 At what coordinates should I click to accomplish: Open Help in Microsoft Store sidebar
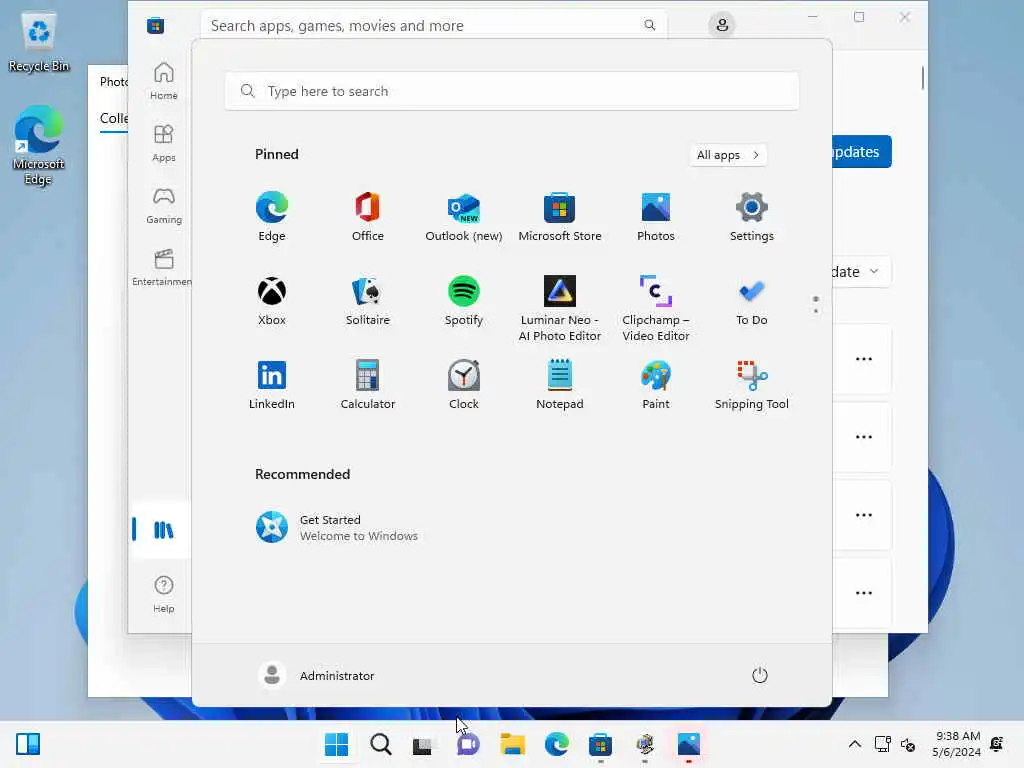tap(163, 594)
